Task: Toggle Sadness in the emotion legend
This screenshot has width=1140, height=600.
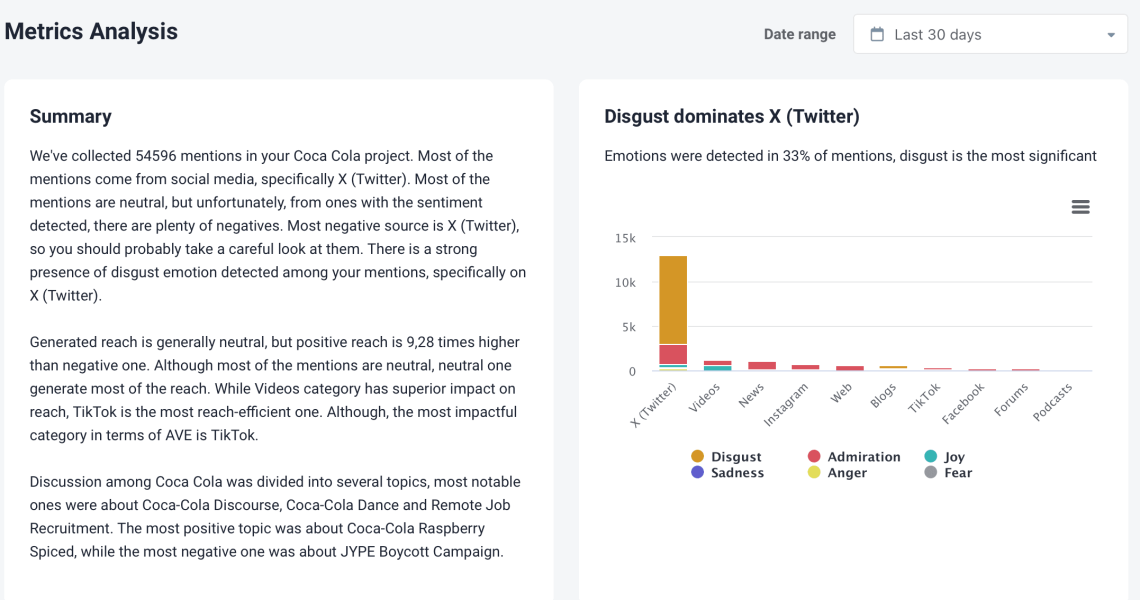Action: pos(734,472)
